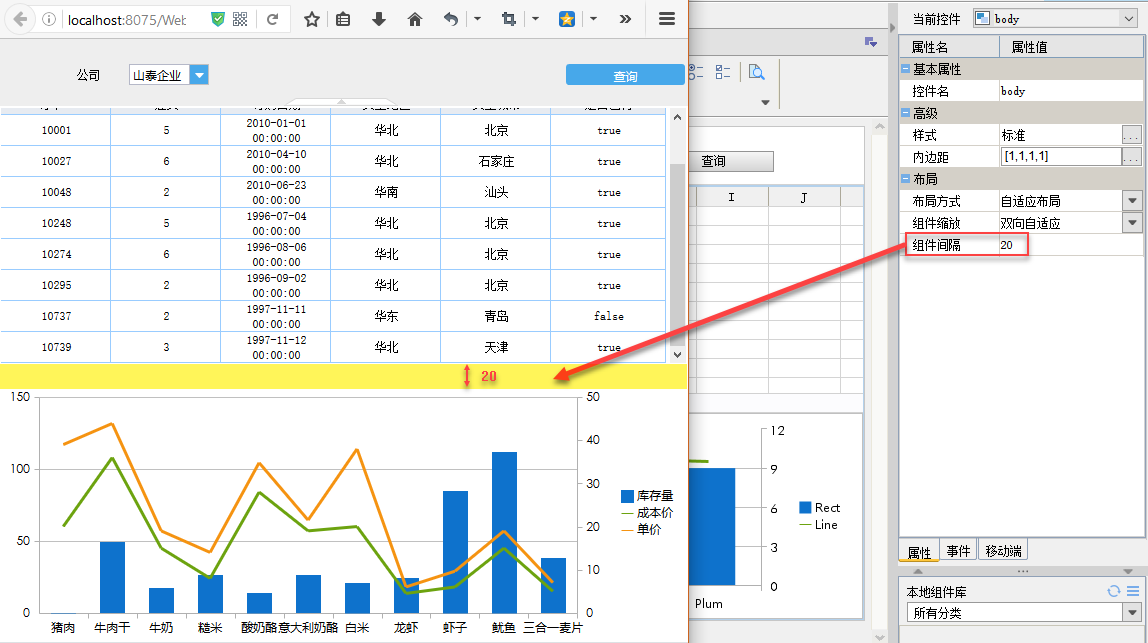1148x643 pixels.
Task: Click the tree-list view icon in designer toolbar
Action: [696, 72]
